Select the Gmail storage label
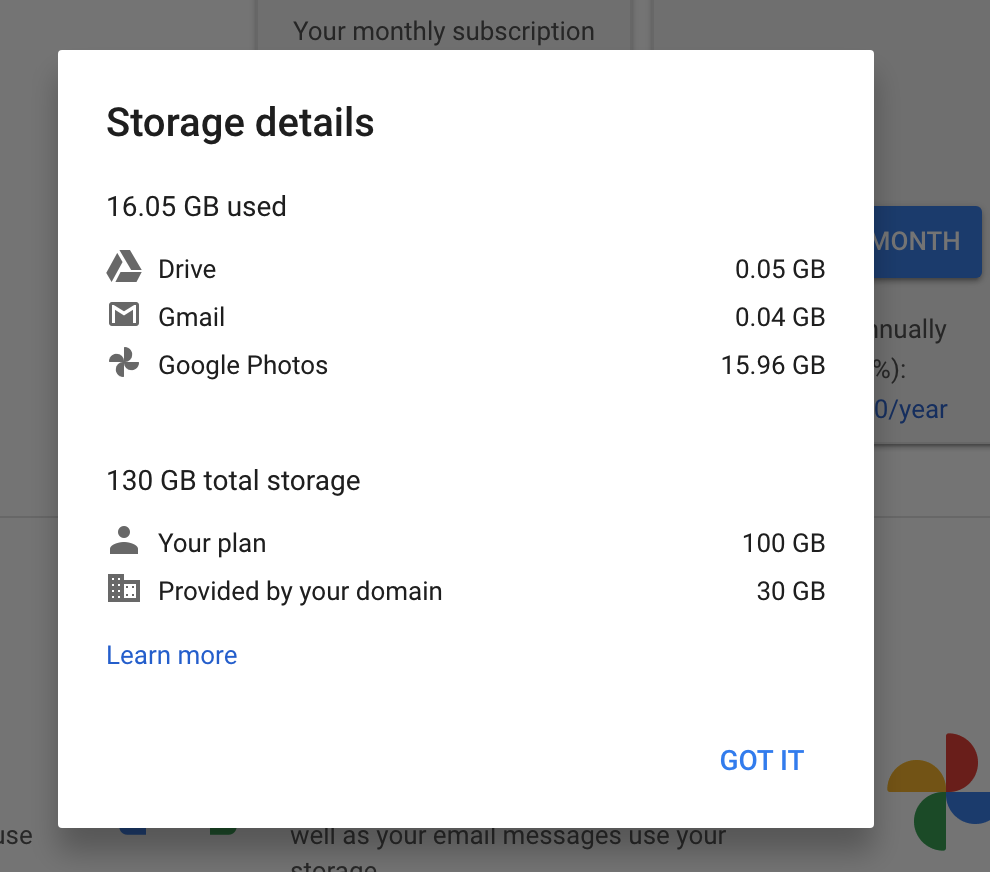This screenshot has height=872, width=990. point(191,317)
